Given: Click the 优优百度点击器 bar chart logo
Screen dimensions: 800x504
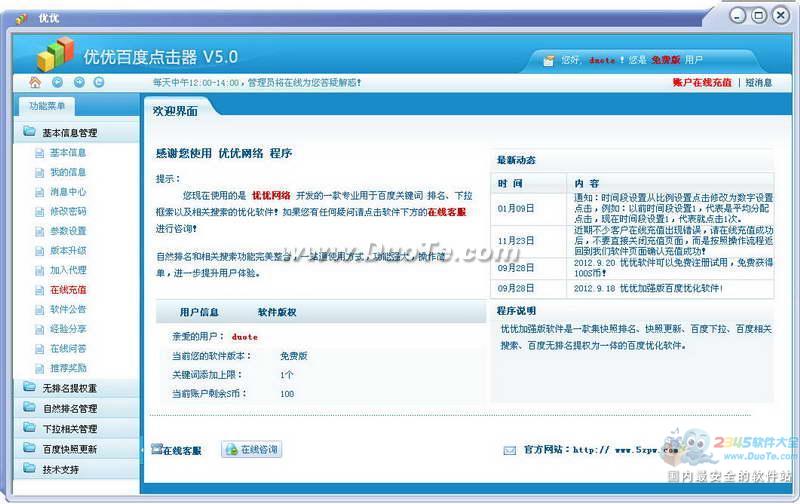Looking at the screenshot, I should [x=56, y=54].
